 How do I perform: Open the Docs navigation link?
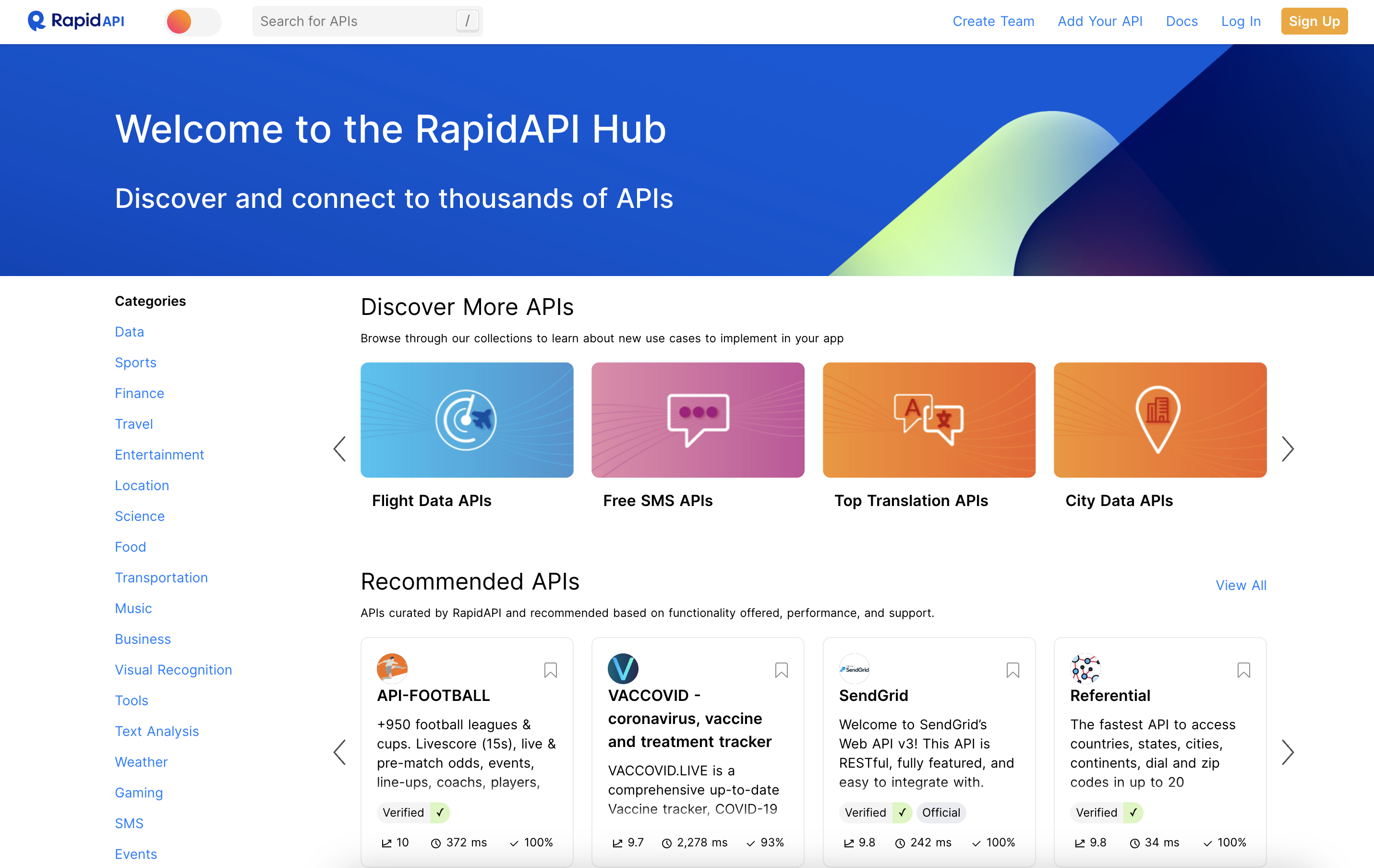pos(1181,21)
